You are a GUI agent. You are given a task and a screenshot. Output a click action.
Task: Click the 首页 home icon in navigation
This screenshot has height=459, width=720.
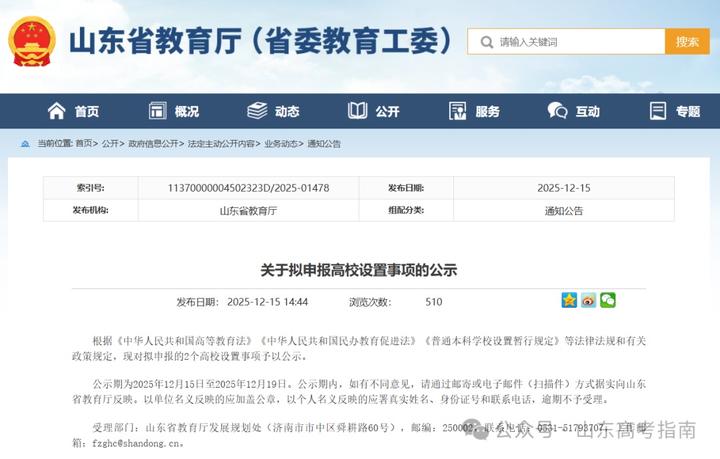click(x=57, y=111)
